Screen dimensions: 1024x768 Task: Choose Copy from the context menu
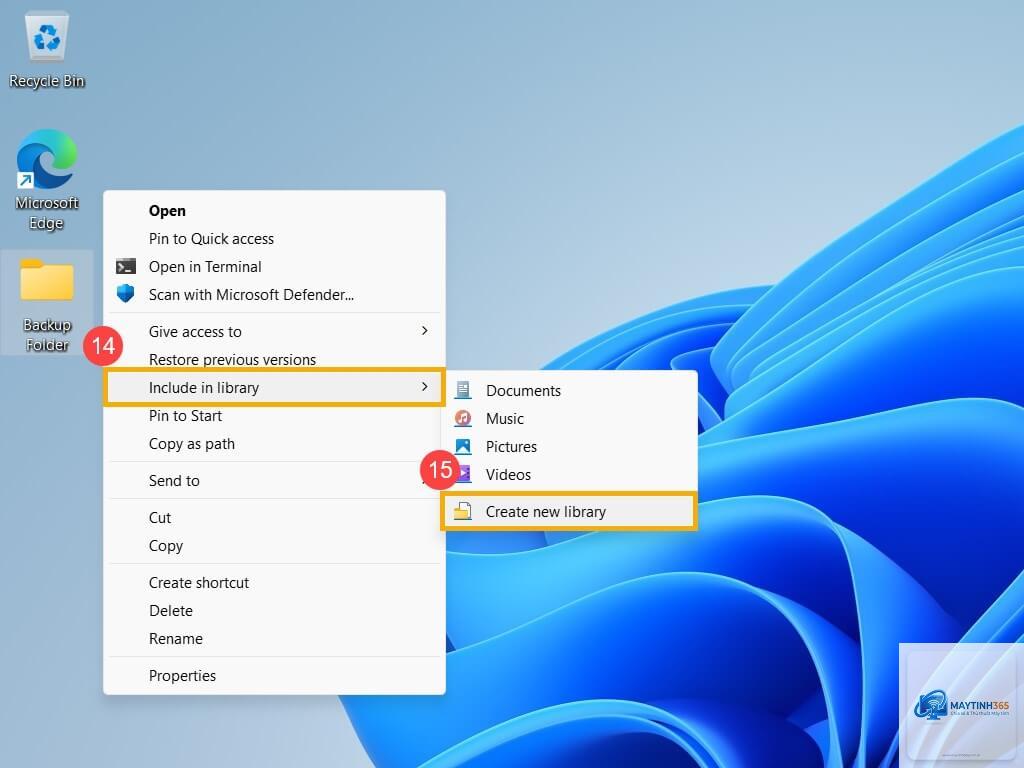274,546
